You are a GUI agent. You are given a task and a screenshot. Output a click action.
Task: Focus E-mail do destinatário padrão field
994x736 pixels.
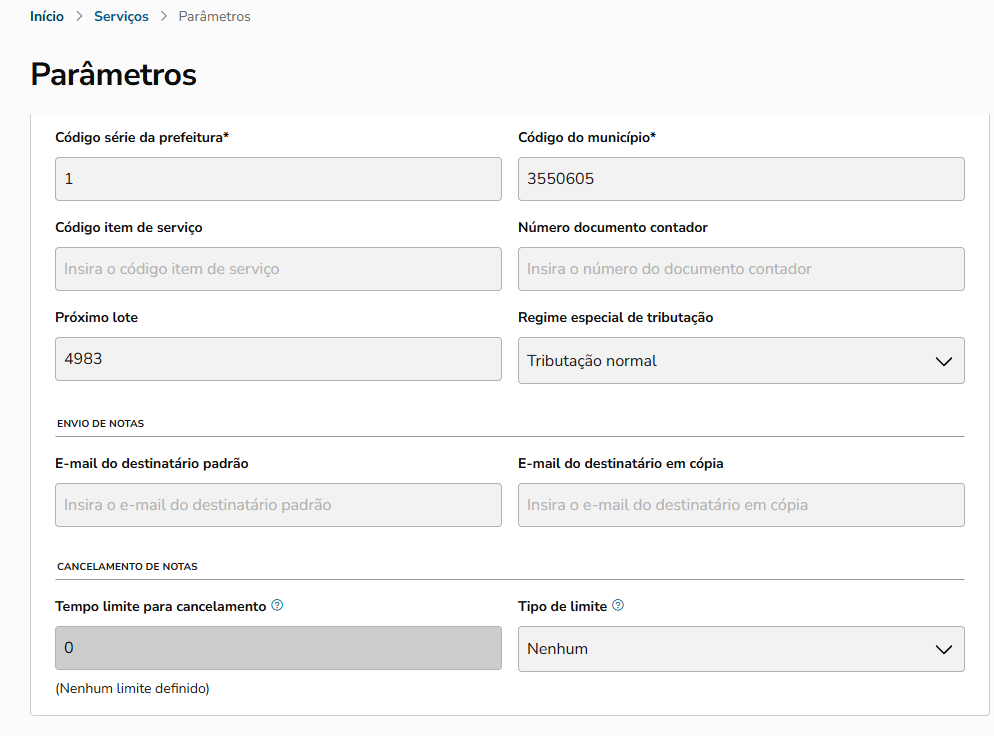[x=278, y=505]
